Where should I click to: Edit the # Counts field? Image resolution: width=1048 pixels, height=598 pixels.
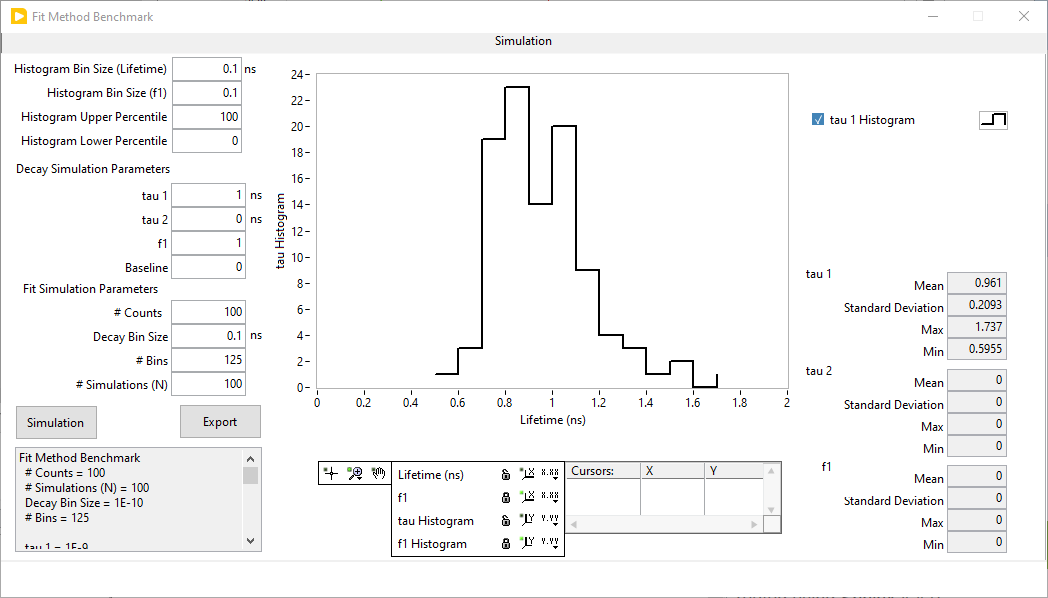tap(208, 312)
